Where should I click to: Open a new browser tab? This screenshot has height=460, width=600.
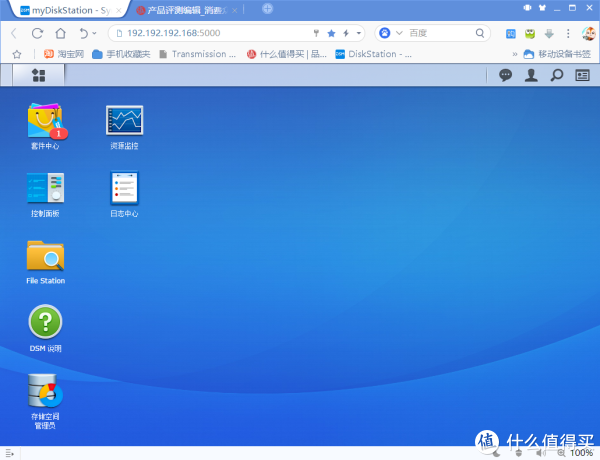(x=267, y=9)
